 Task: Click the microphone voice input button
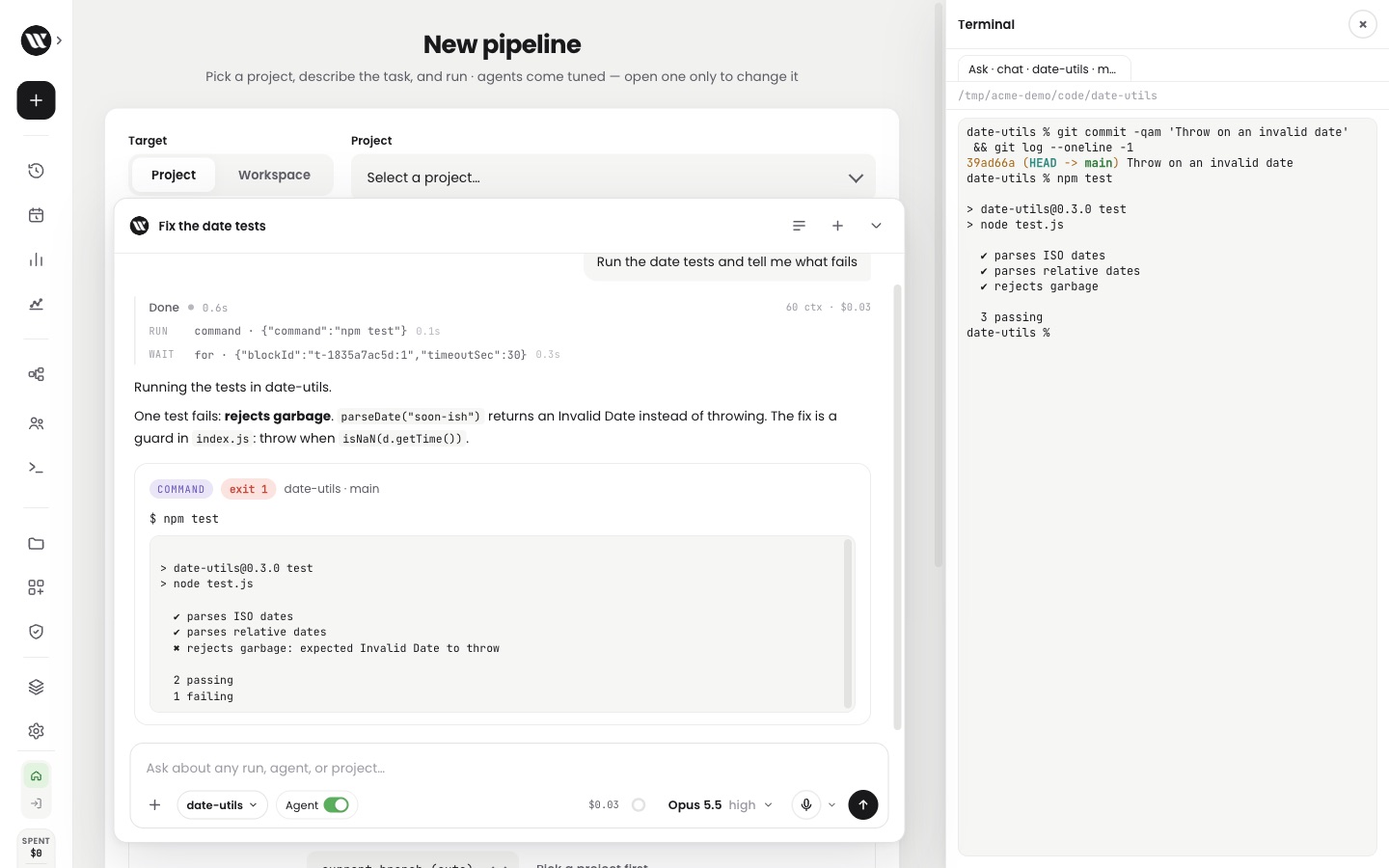pos(806,804)
